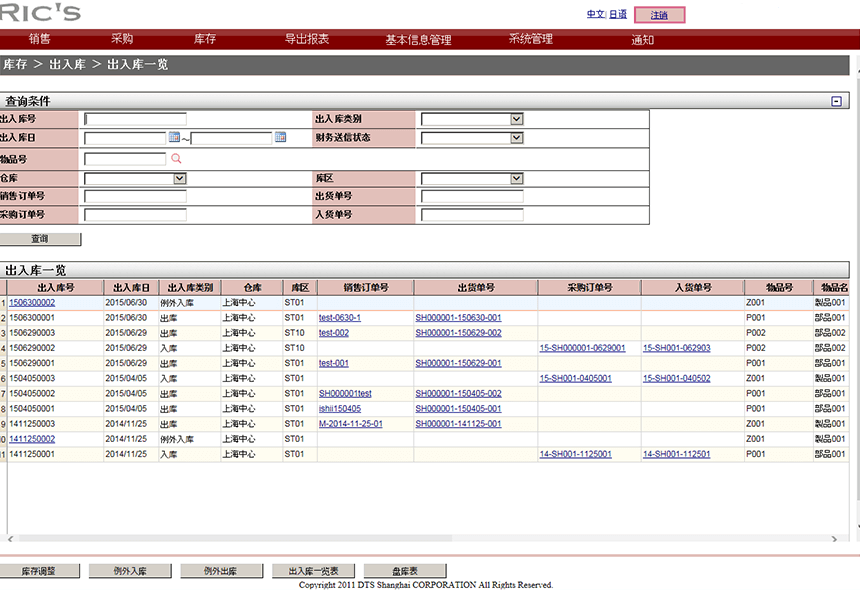
Task: Open the 仓库 dropdown list
Action: pyautogui.click(x=180, y=178)
